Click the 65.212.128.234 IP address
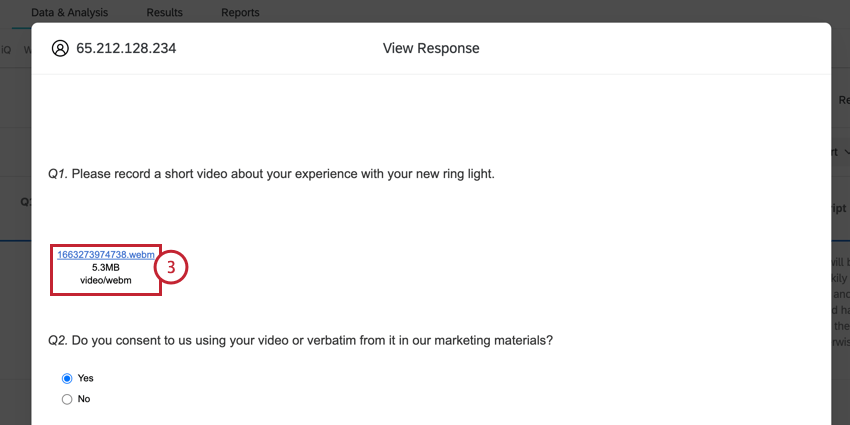Screen dimensions: 850x425 126,48
